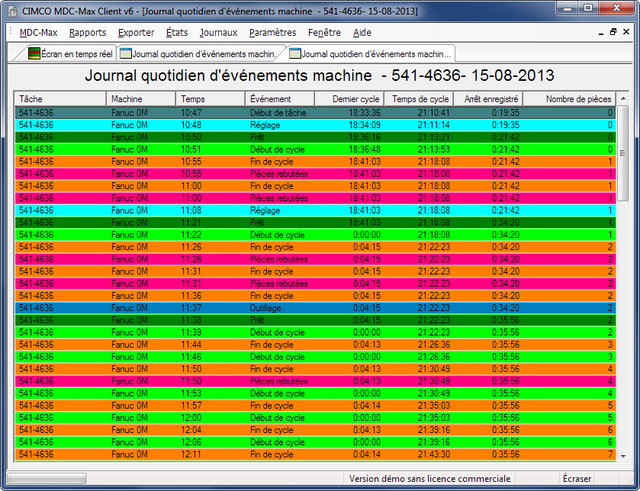Image resolution: width=640 pixels, height=491 pixels.
Task: Select the 11:37 Outillage row
Action: tap(315, 308)
